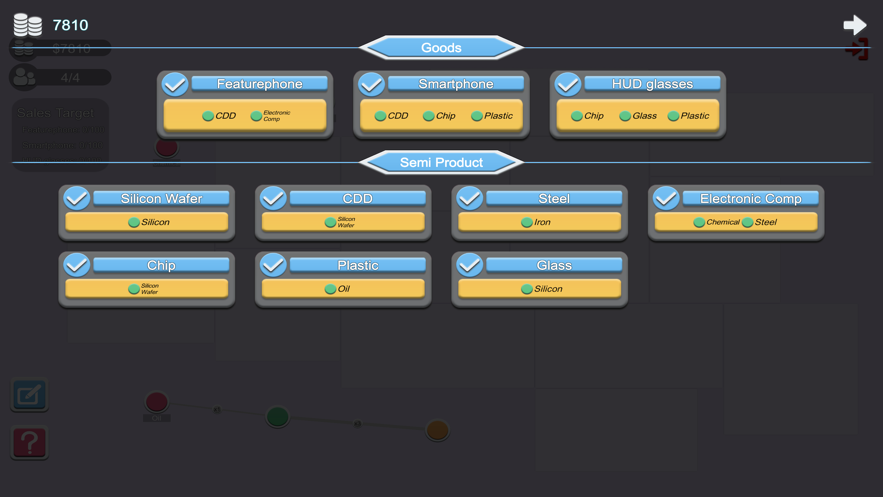Viewport: 883px width, 497px height.
Task: Select the Goods section header
Action: (x=441, y=47)
